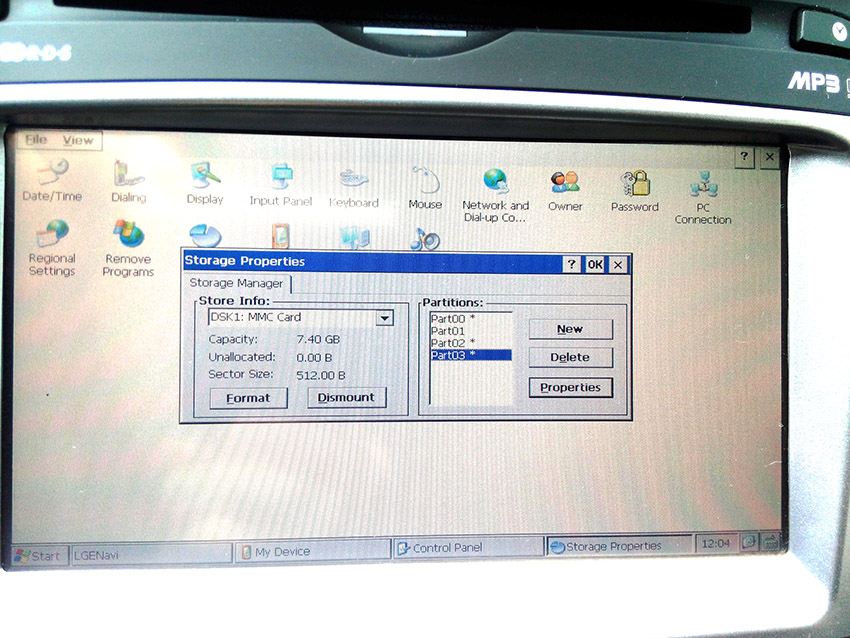Open the Mouse settings icon
The height and width of the screenshot is (638, 850).
click(425, 189)
